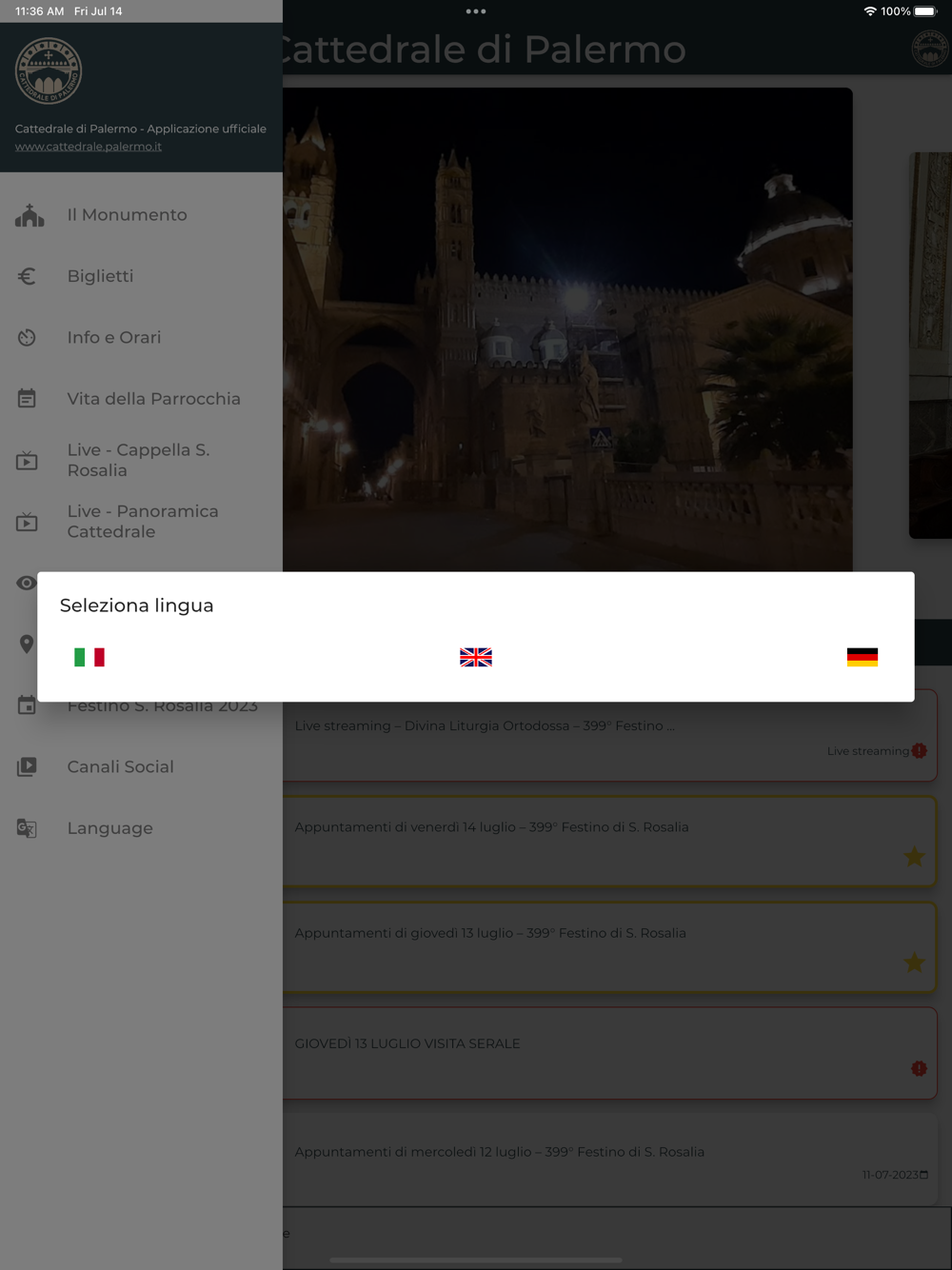Select the Italian flag language
Viewport: 952px width, 1270px height.
(x=89, y=657)
